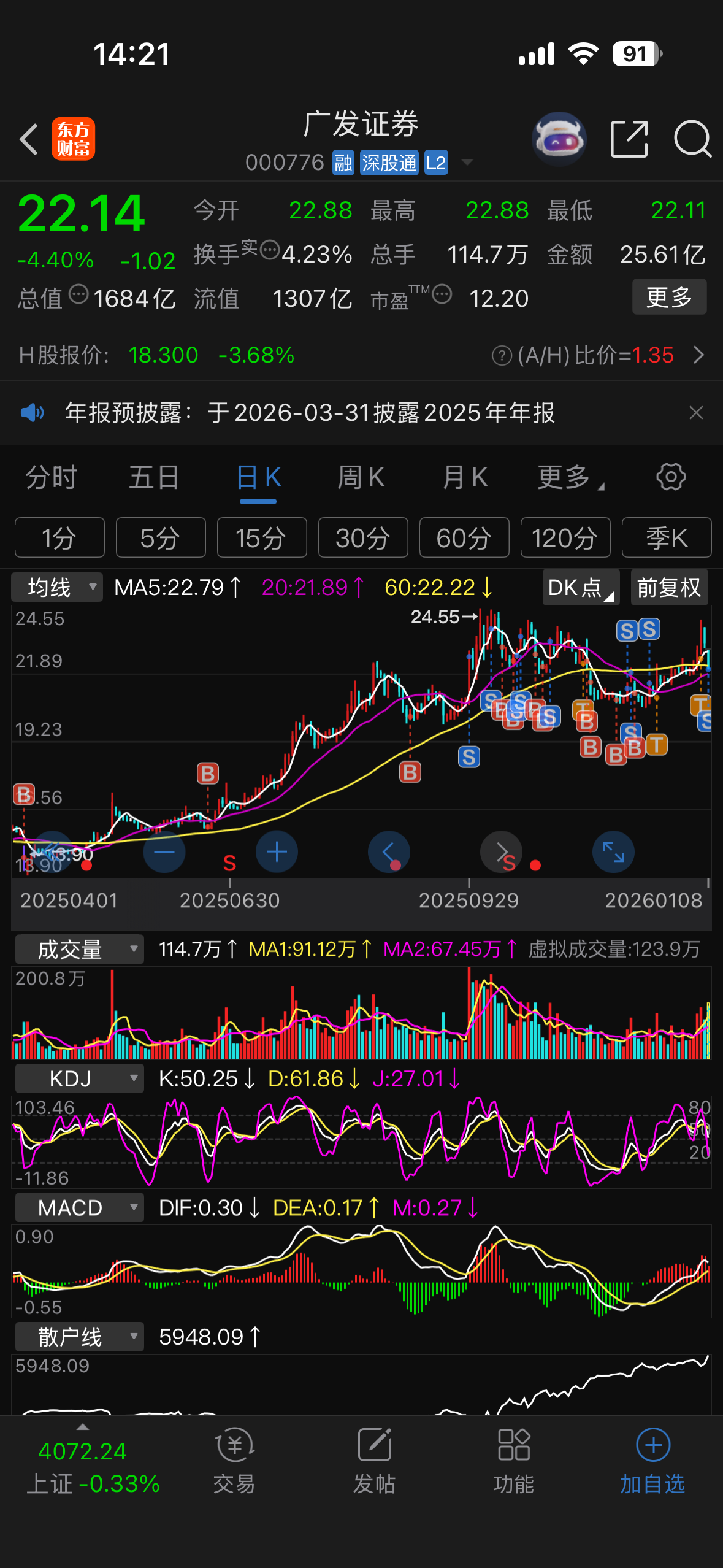Open the KDJ indicator dropdown
Viewport: 723px width, 1568px height.
(x=79, y=1078)
